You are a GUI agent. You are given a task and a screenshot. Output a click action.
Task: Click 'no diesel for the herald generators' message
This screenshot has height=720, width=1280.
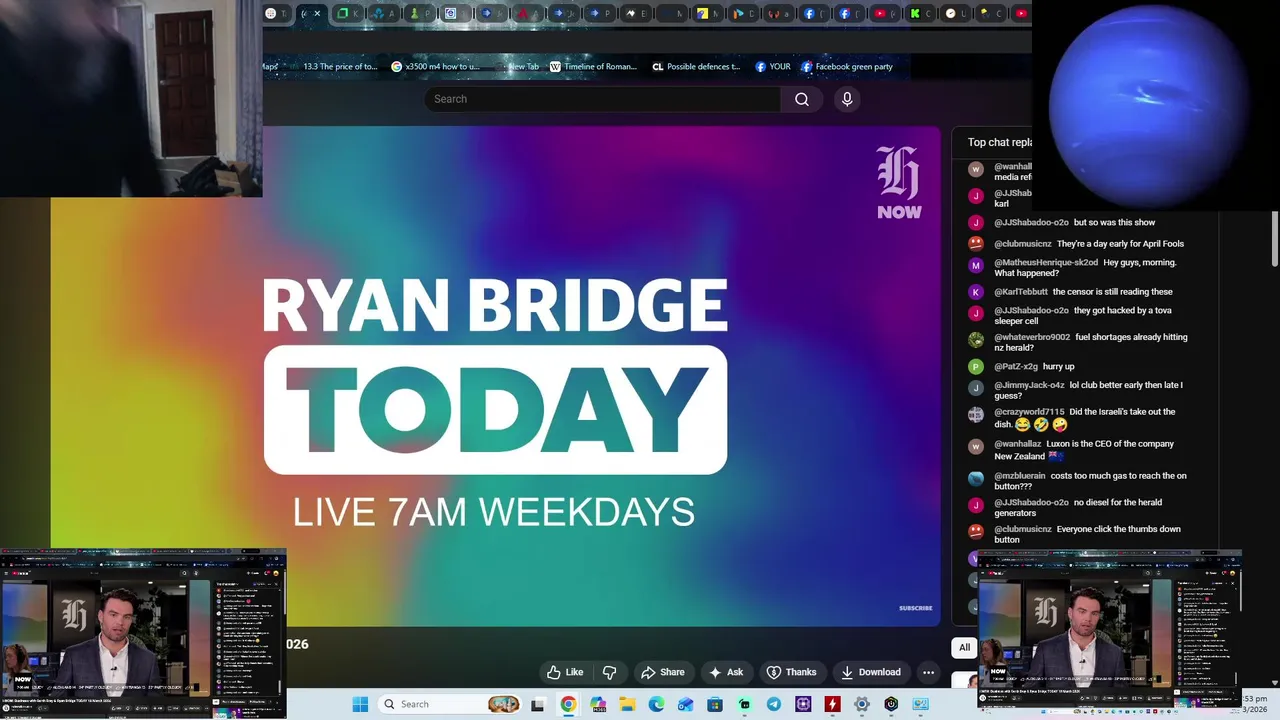1078,507
